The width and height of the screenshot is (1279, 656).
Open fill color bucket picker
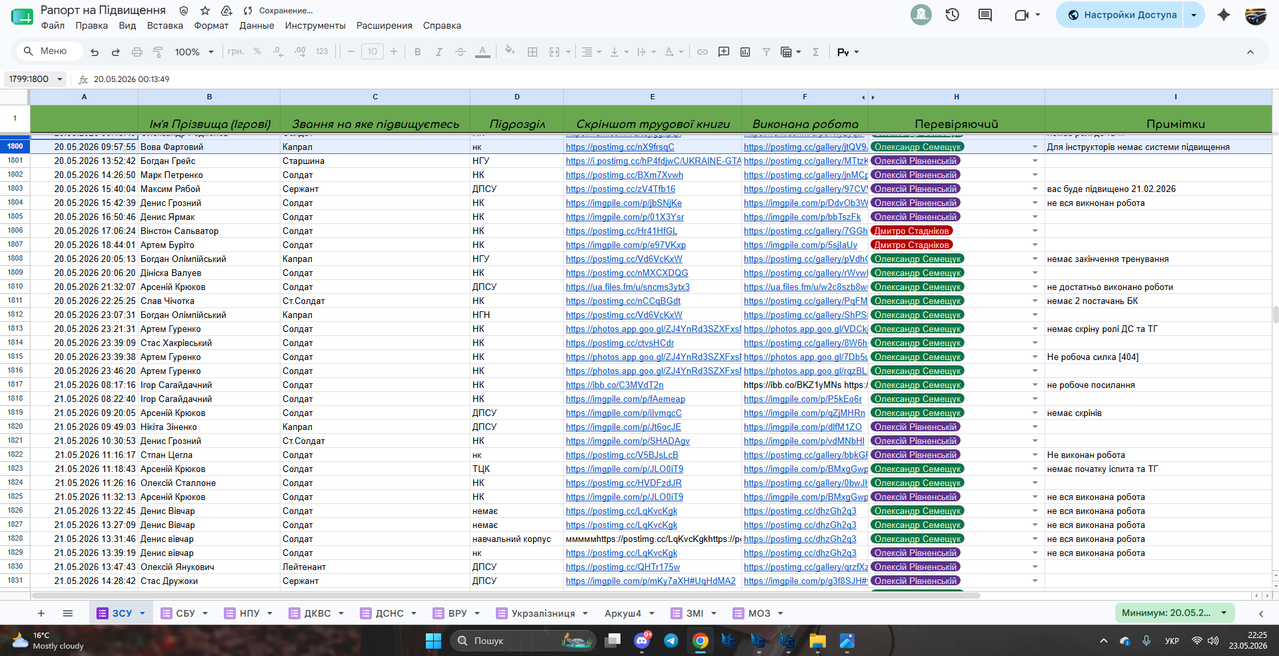(x=509, y=52)
